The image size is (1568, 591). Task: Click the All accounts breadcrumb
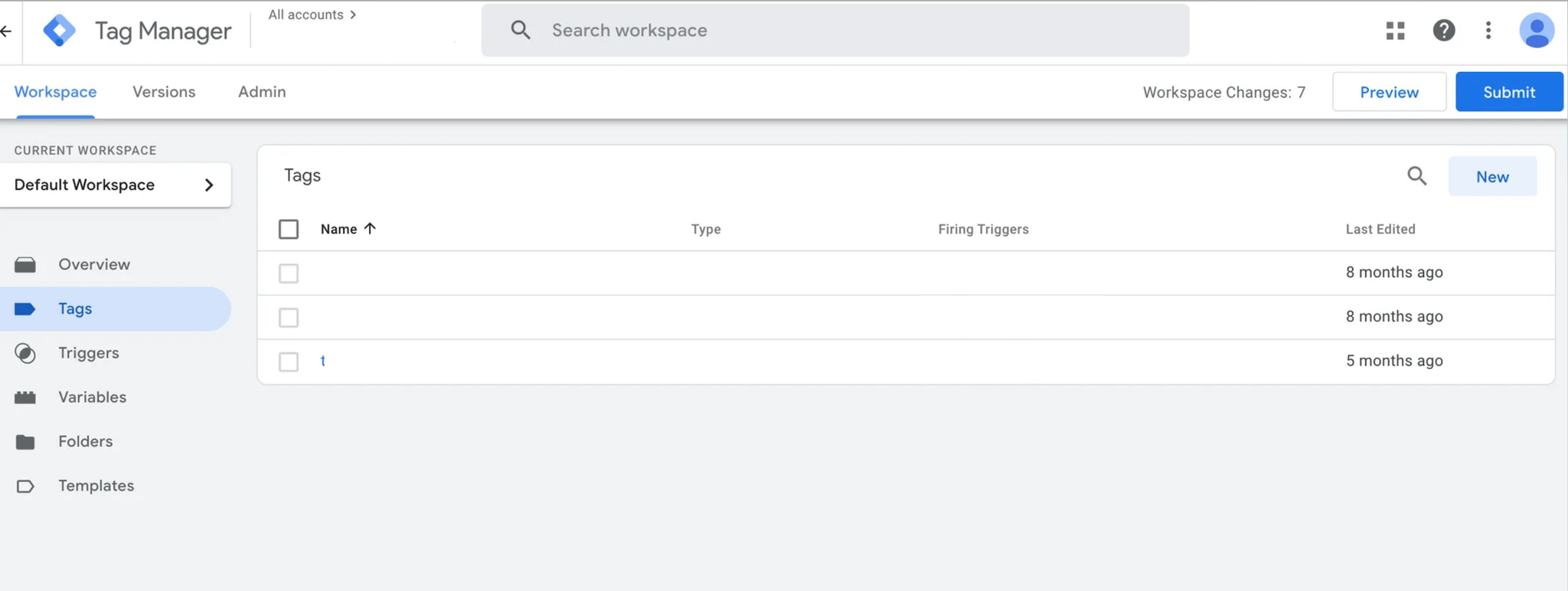coord(312,15)
